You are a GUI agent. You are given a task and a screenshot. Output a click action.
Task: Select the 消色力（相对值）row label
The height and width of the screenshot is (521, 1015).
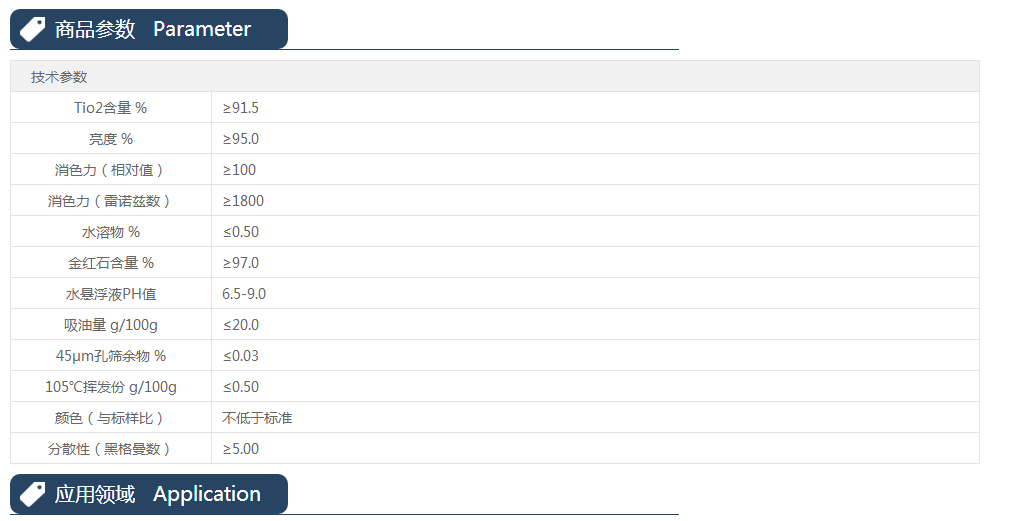(110, 170)
